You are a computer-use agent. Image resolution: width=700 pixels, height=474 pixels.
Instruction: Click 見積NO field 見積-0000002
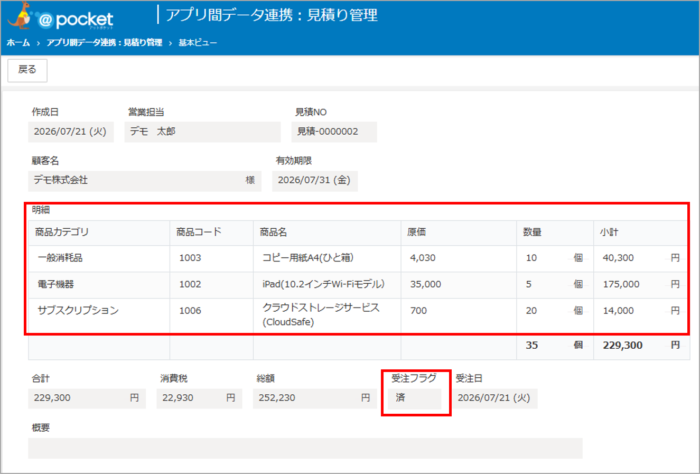click(x=334, y=132)
